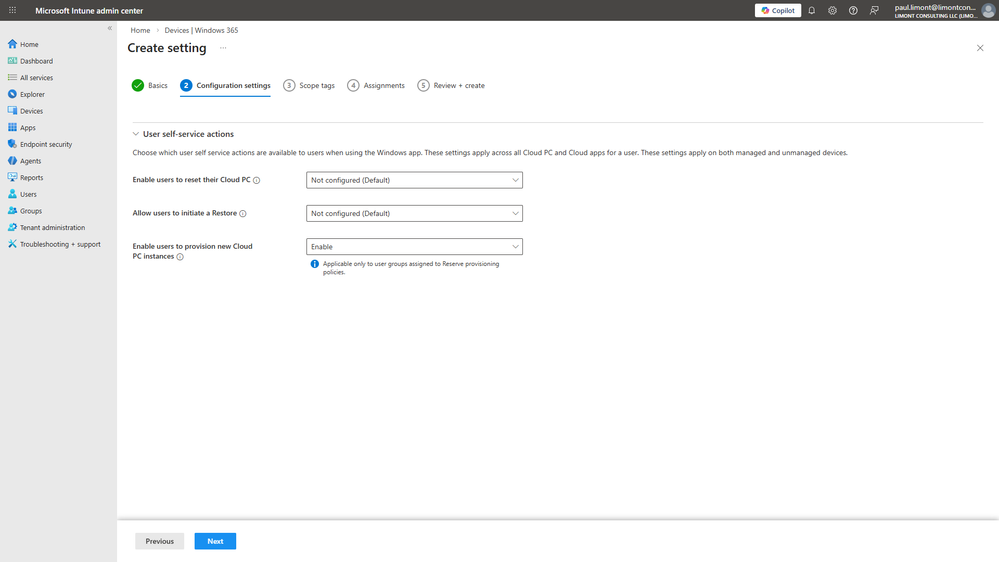The width and height of the screenshot is (999, 562).
Task: Select the Configuration settings step
Action: coord(225,85)
